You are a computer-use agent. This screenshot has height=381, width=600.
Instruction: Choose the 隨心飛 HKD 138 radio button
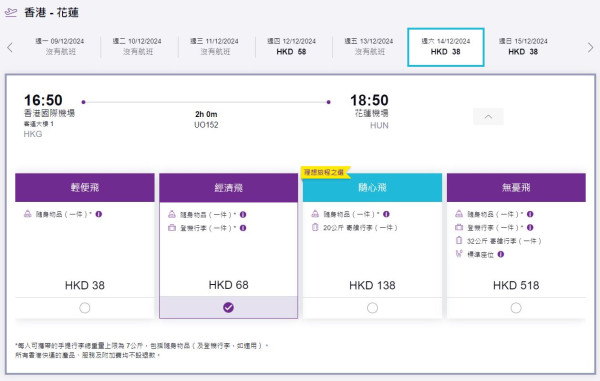coord(372,308)
